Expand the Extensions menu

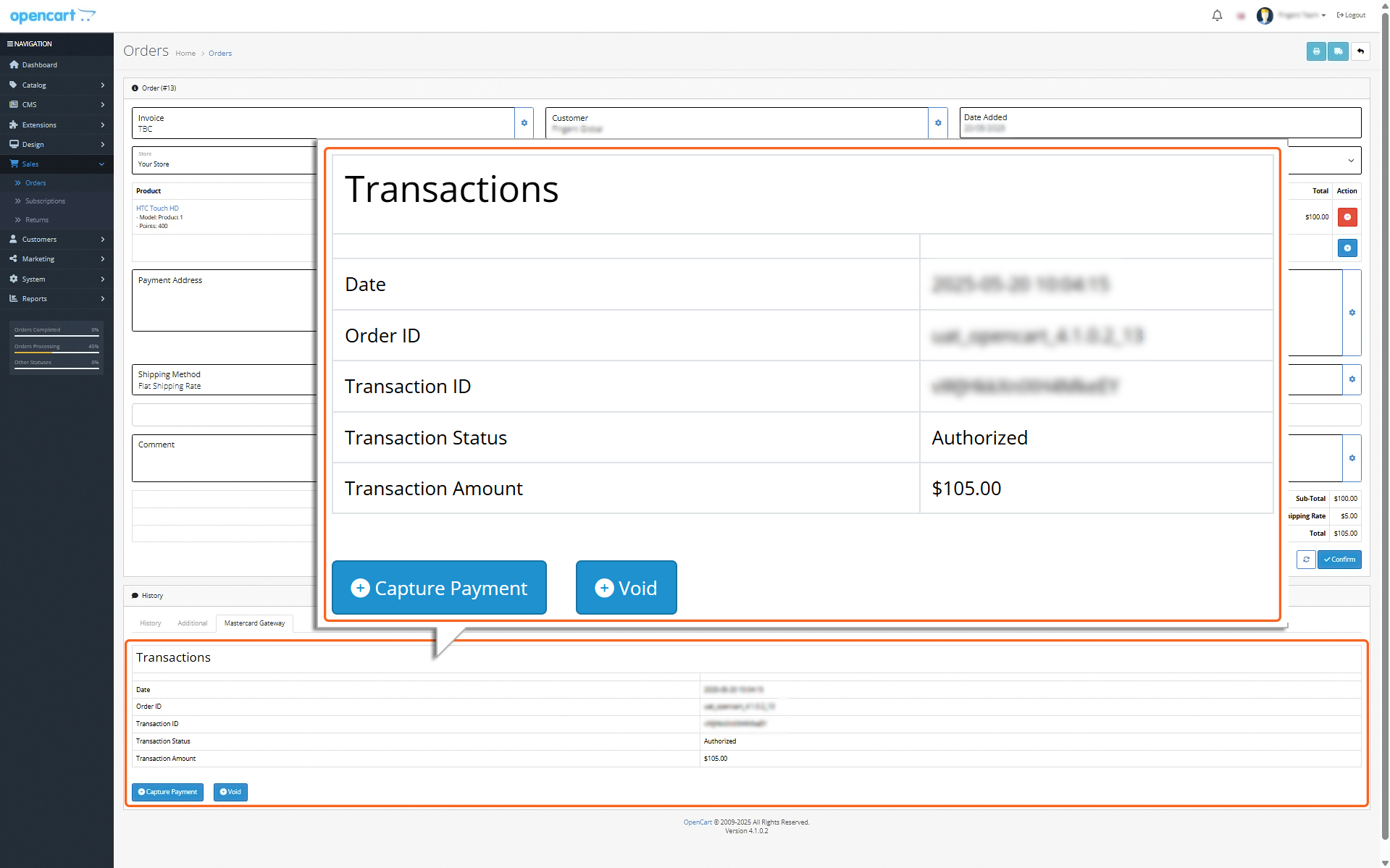(56, 125)
